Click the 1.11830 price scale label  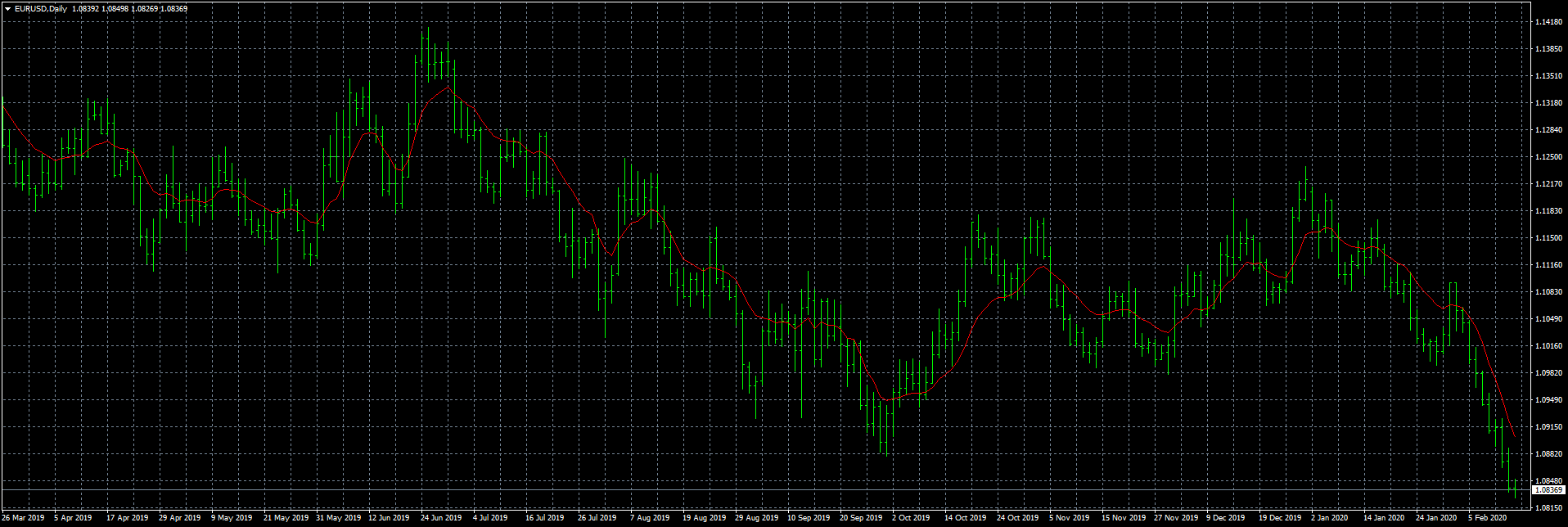[1548, 211]
